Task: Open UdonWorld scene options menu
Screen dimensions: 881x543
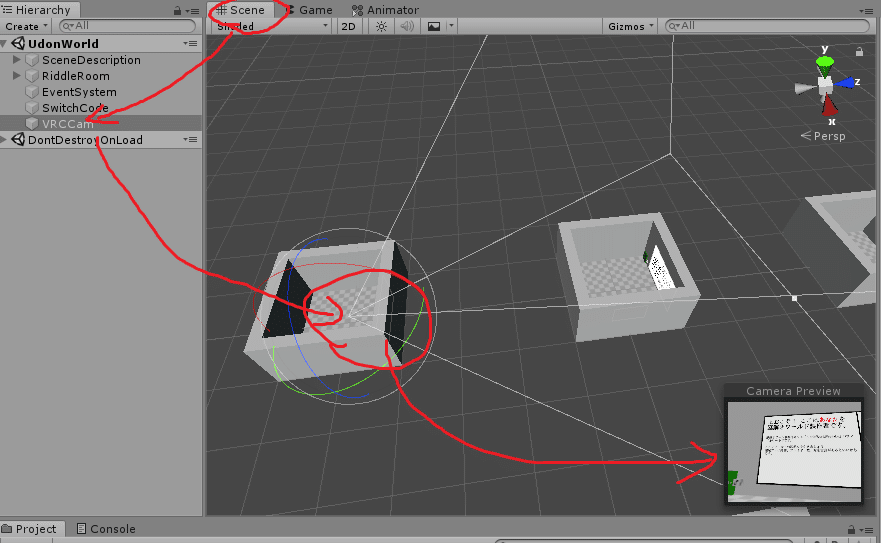Action: 190,43
